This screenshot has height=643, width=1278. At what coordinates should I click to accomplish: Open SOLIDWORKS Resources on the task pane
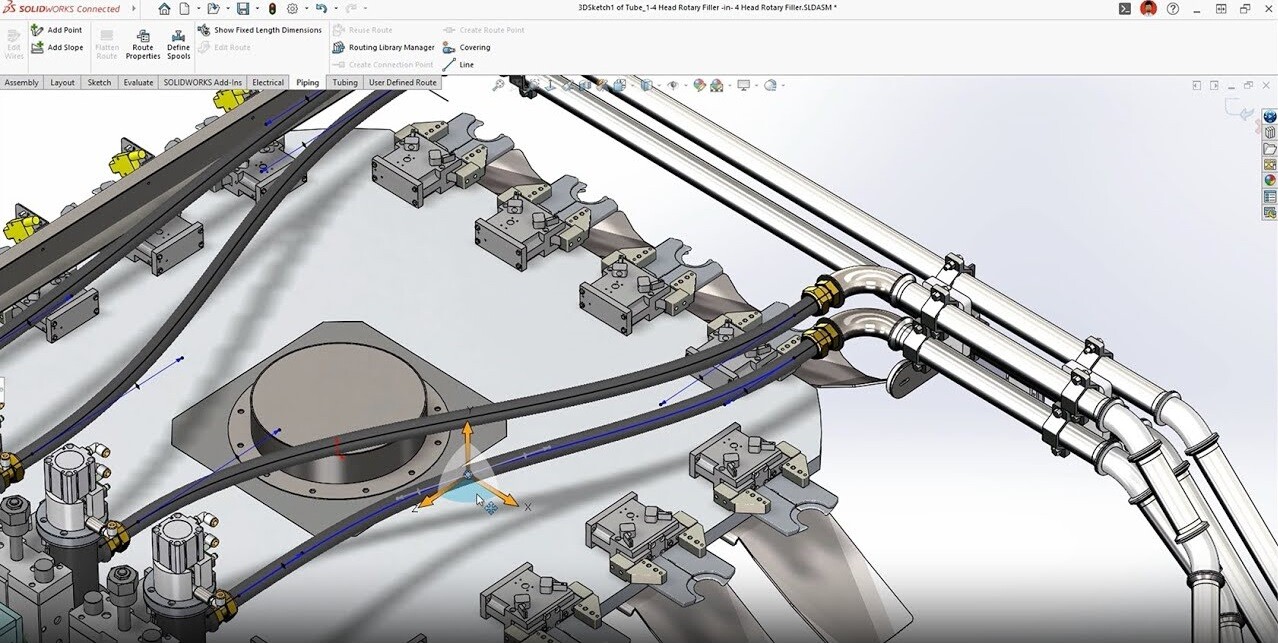[1270, 116]
